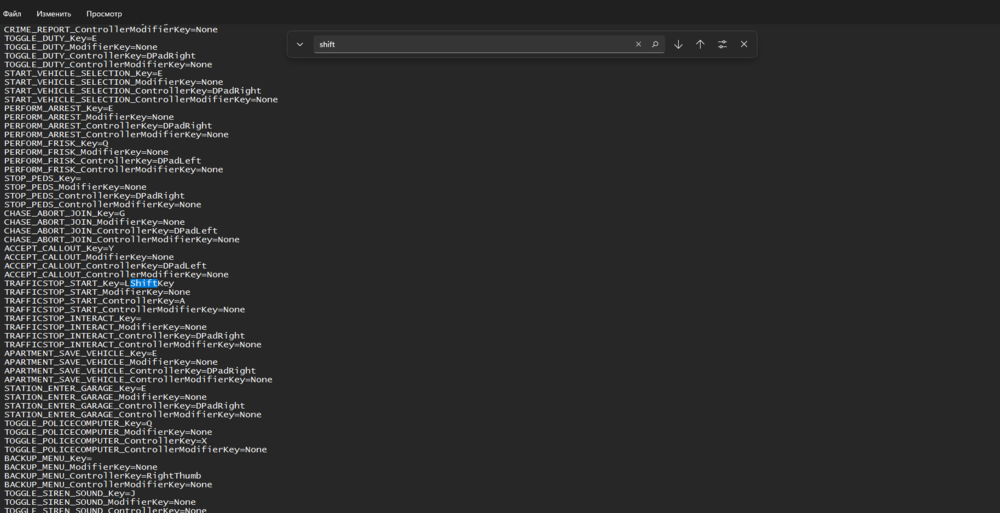Find previous match with the up arrow

[700, 44]
